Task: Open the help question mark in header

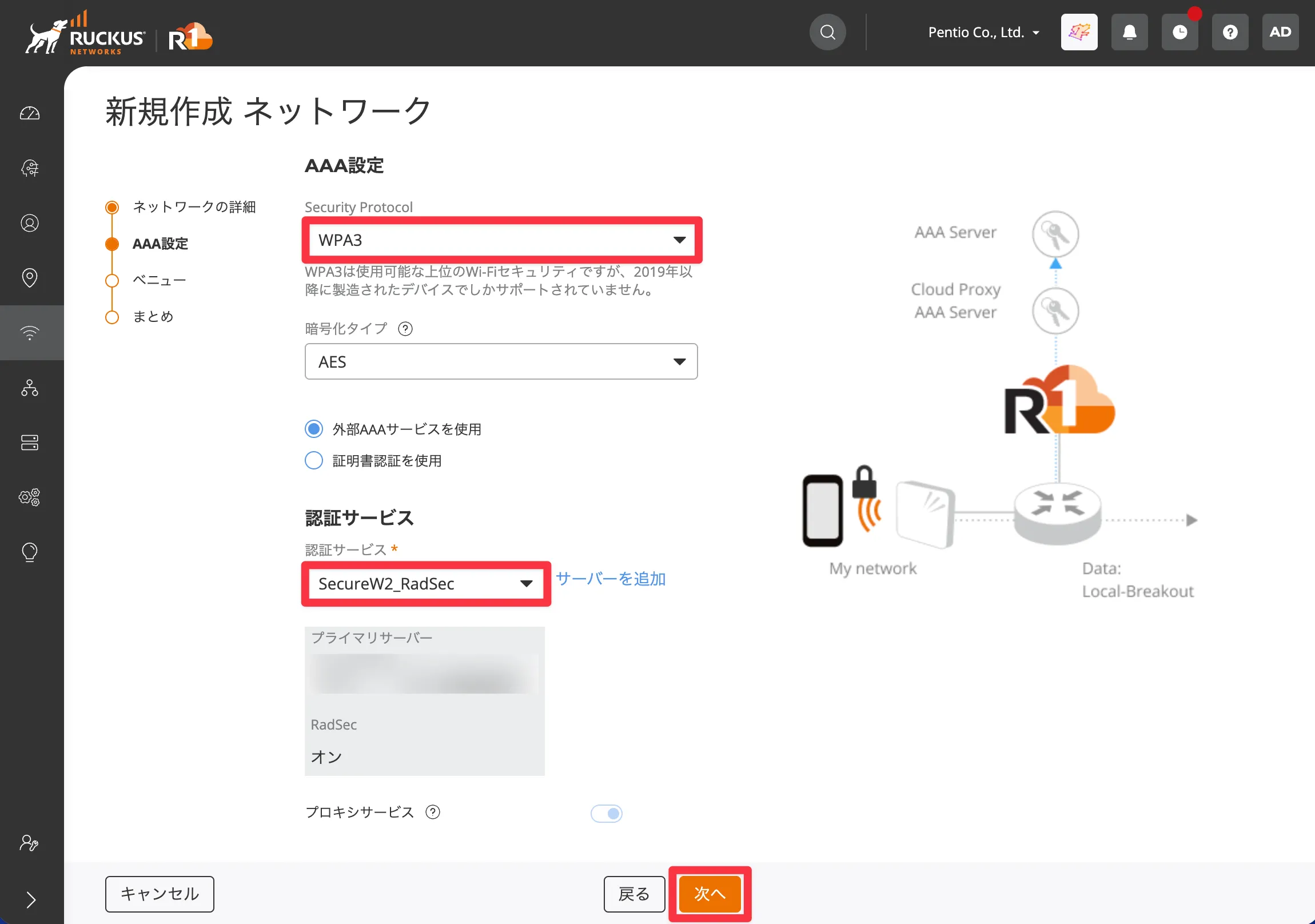Action: point(1230,32)
